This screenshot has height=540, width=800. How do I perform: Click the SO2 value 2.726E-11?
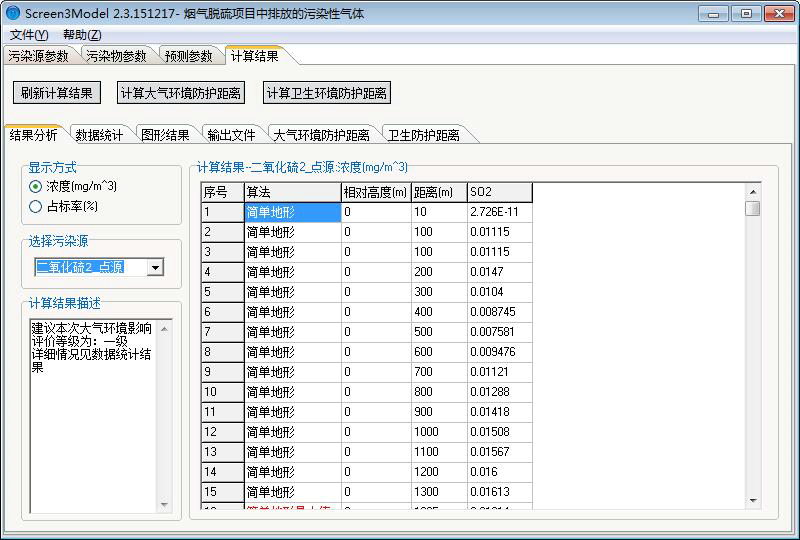pyautogui.click(x=500, y=212)
